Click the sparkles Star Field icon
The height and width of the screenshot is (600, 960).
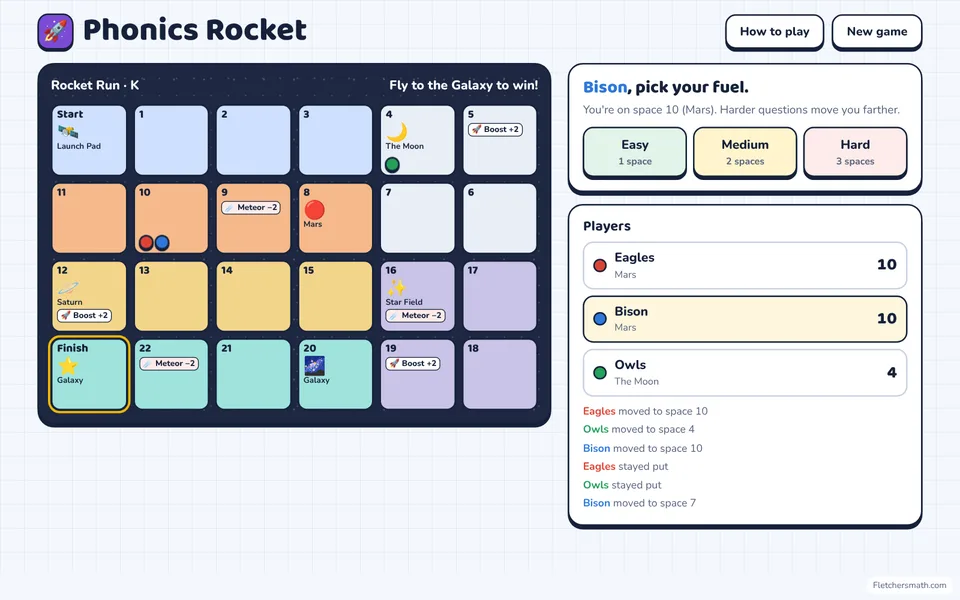click(x=396, y=287)
